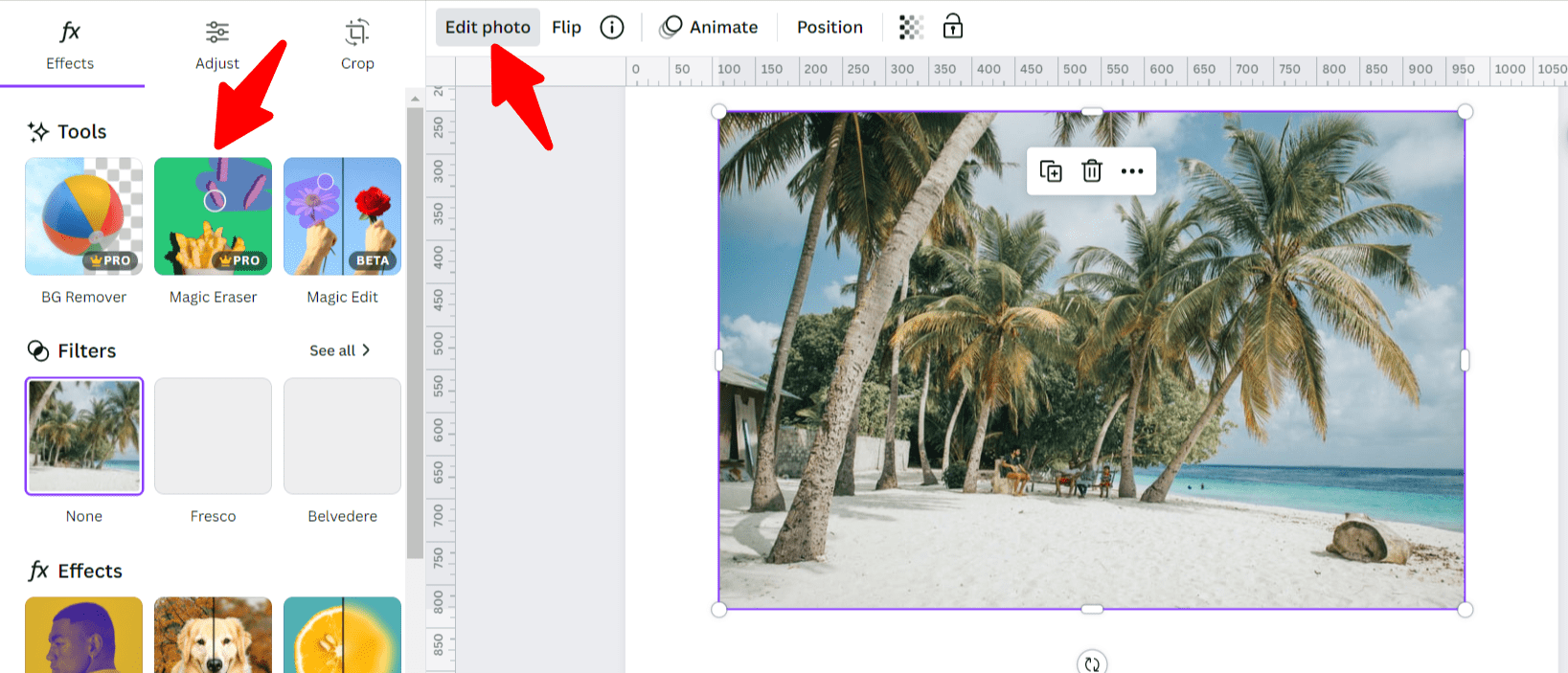Open the Crop tab
1568x673 pixels.
(357, 46)
